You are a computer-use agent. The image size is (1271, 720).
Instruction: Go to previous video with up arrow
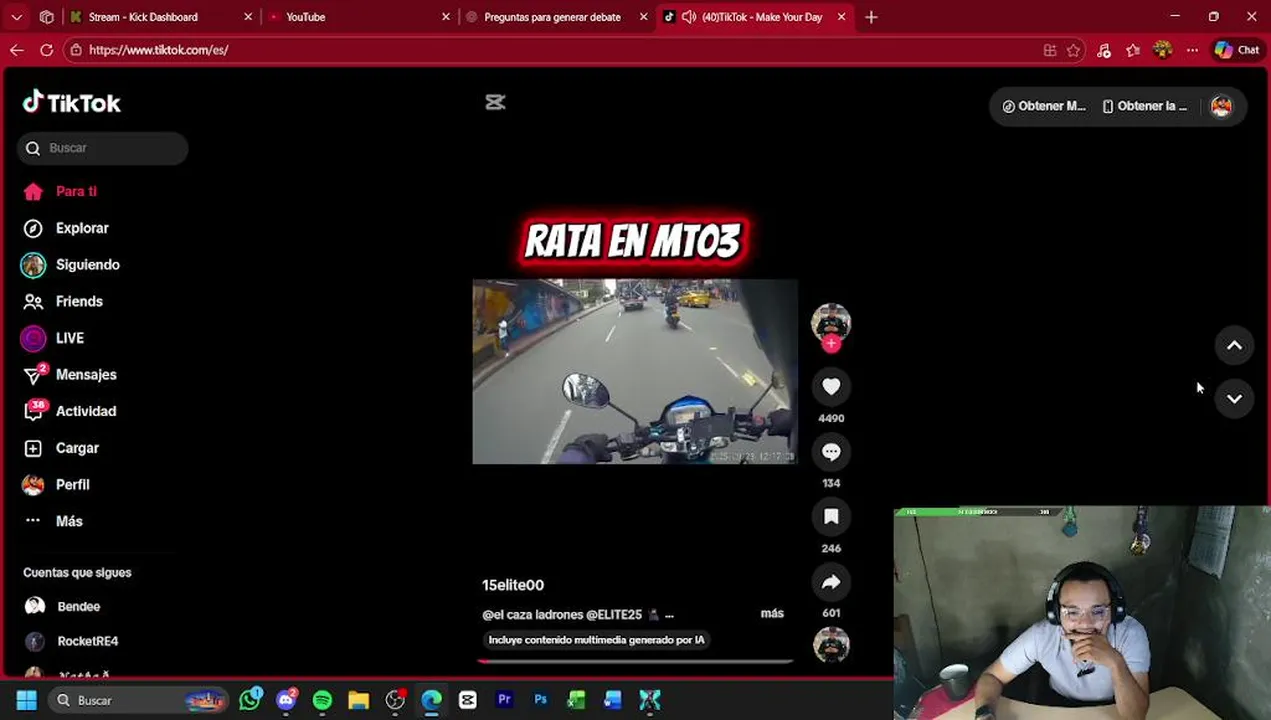[1234, 345]
